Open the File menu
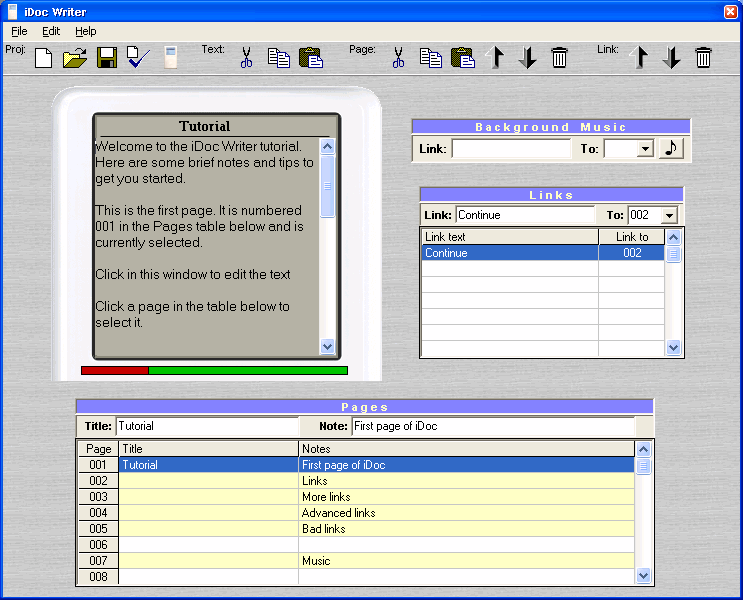The height and width of the screenshot is (600, 743). click(19, 31)
